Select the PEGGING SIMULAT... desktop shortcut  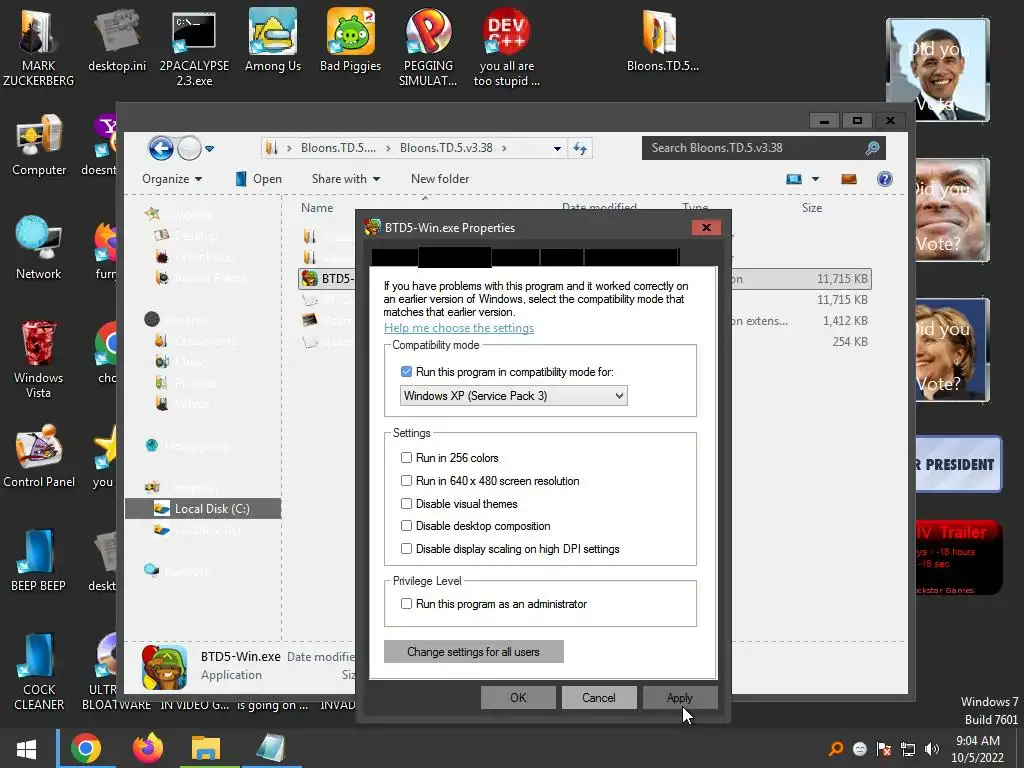click(x=428, y=47)
